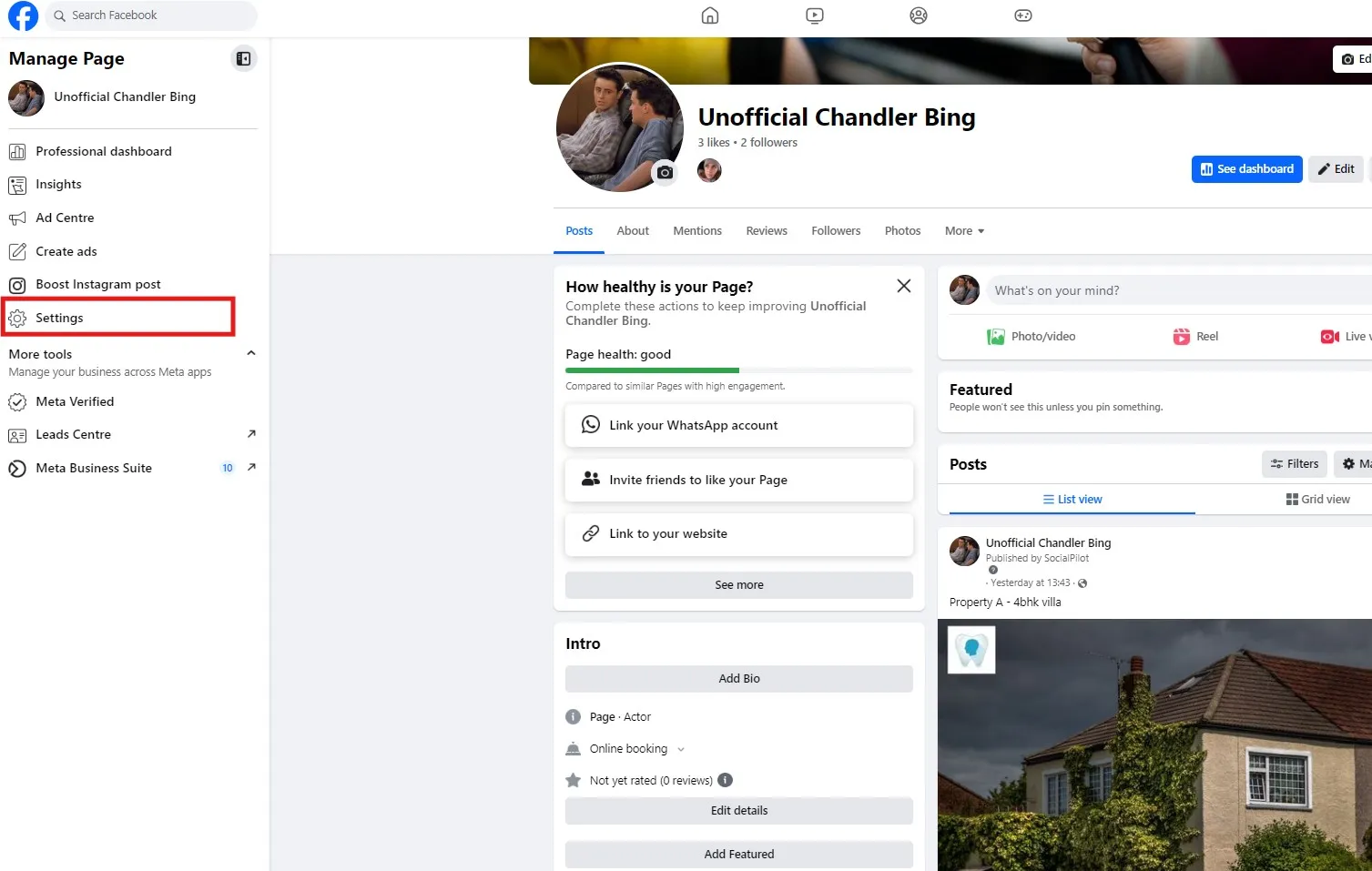Switch to the Reviews tab
The height and width of the screenshot is (871, 1372).
tap(766, 230)
